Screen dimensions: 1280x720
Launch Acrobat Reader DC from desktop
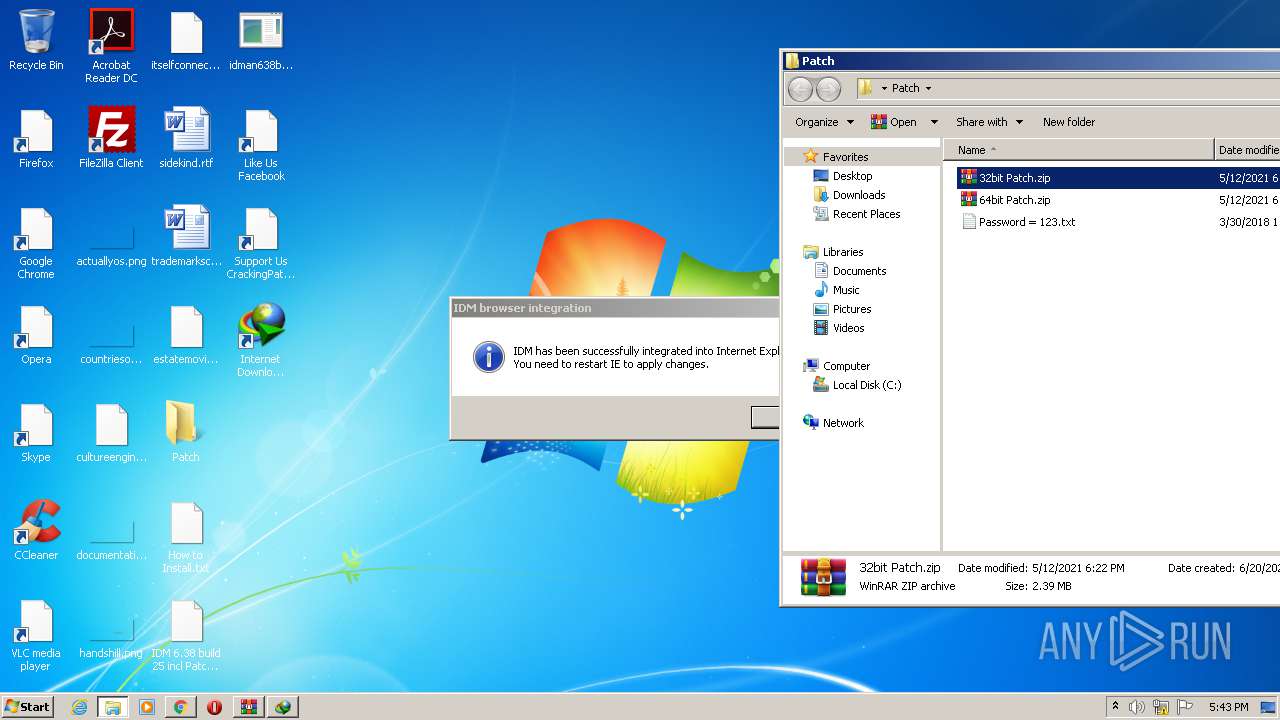coord(111,46)
